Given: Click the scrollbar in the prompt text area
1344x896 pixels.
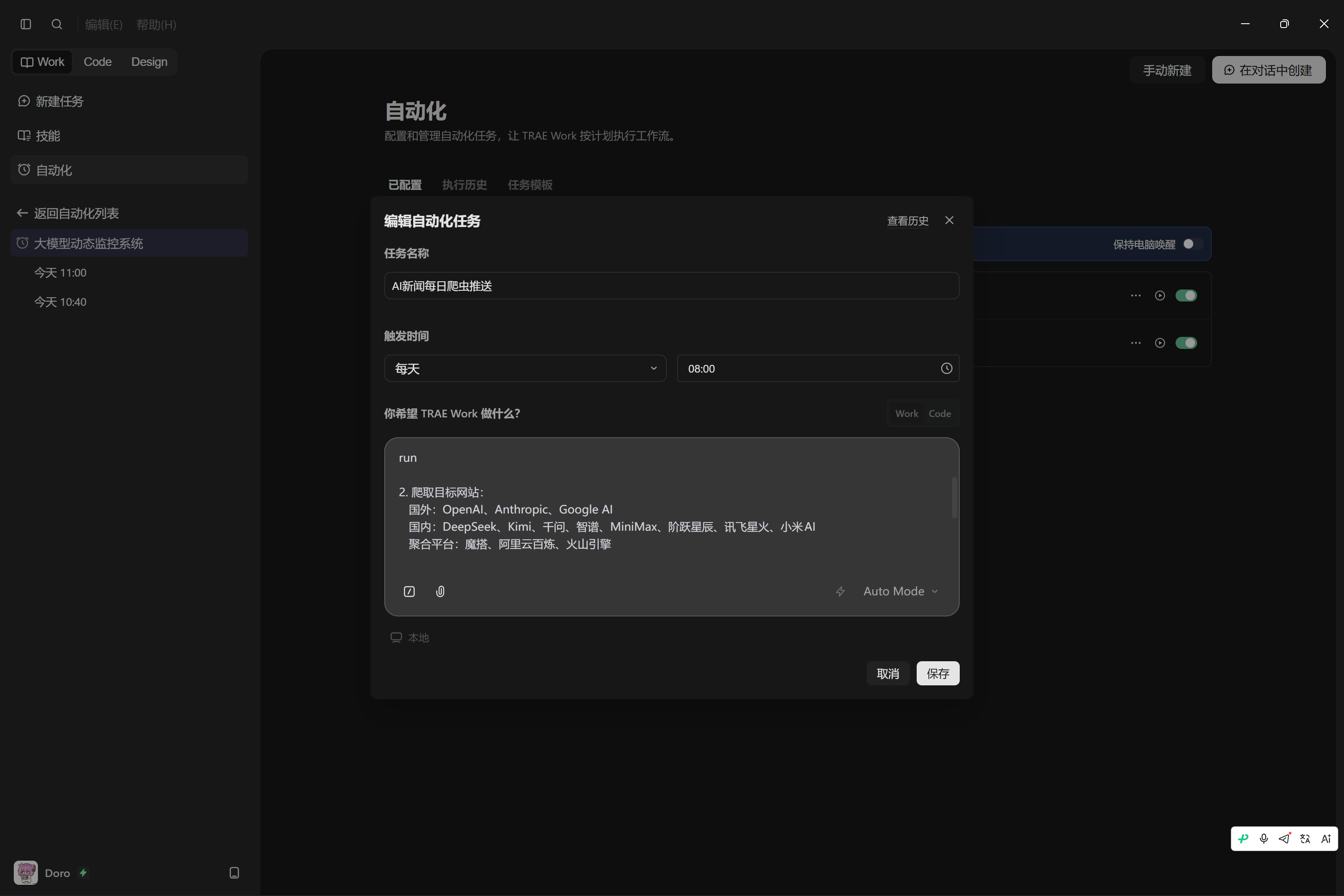Looking at the screenshot, I should coord(954,498).
